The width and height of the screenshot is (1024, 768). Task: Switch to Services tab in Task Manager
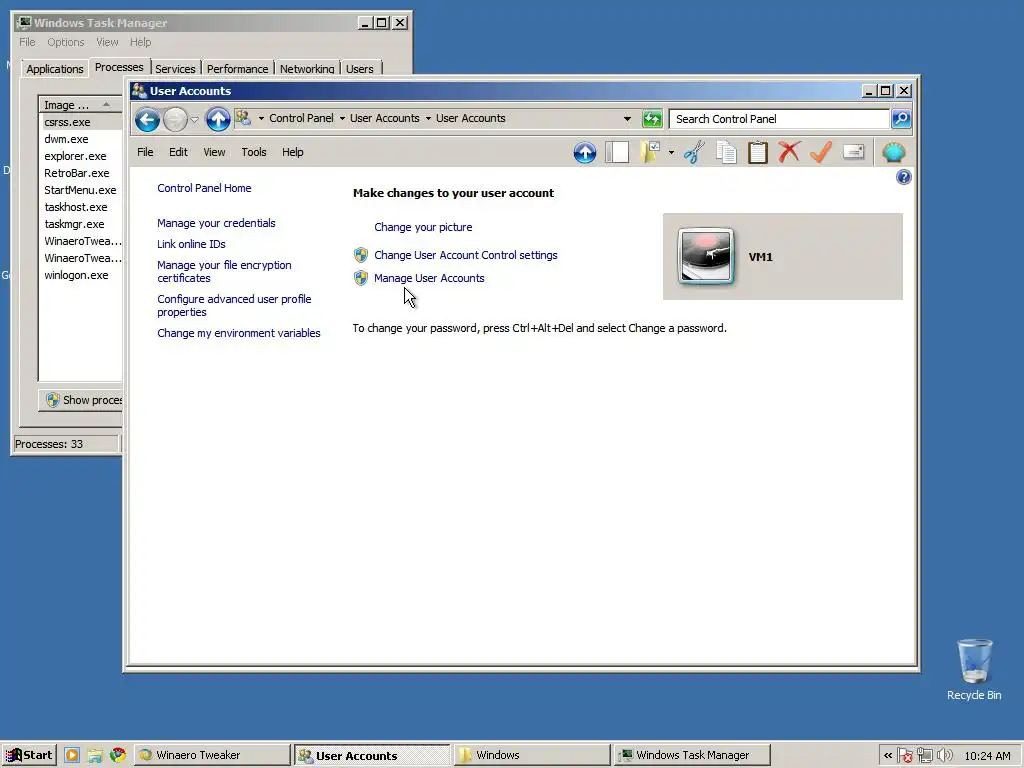[x=175, y=69]
